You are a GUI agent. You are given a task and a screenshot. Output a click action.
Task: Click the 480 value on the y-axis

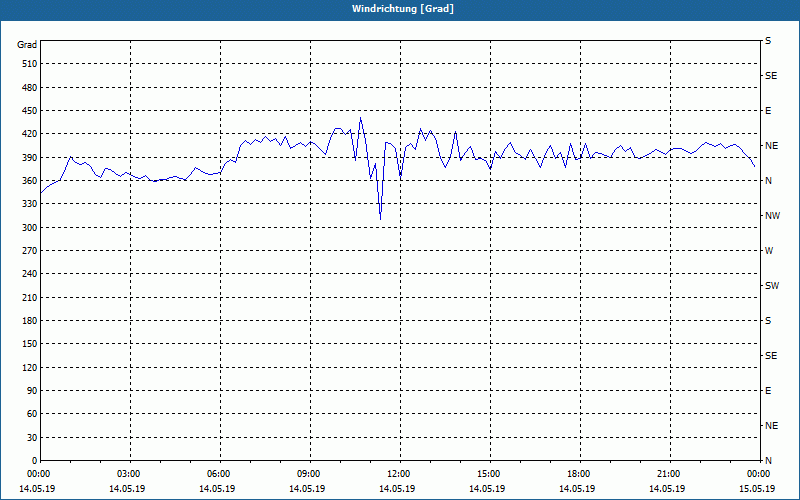click(30, 87)
